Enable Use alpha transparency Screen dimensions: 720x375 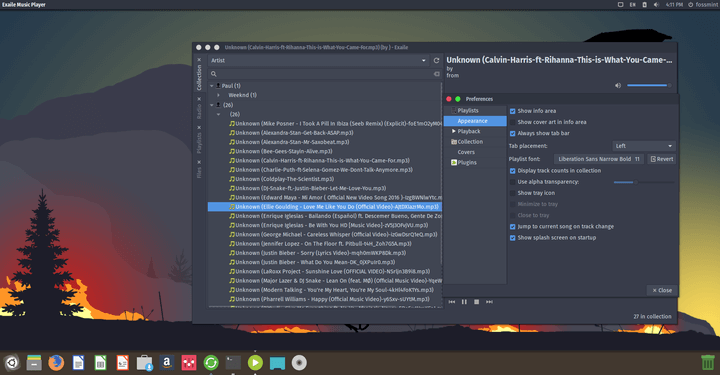pos(512,182)
